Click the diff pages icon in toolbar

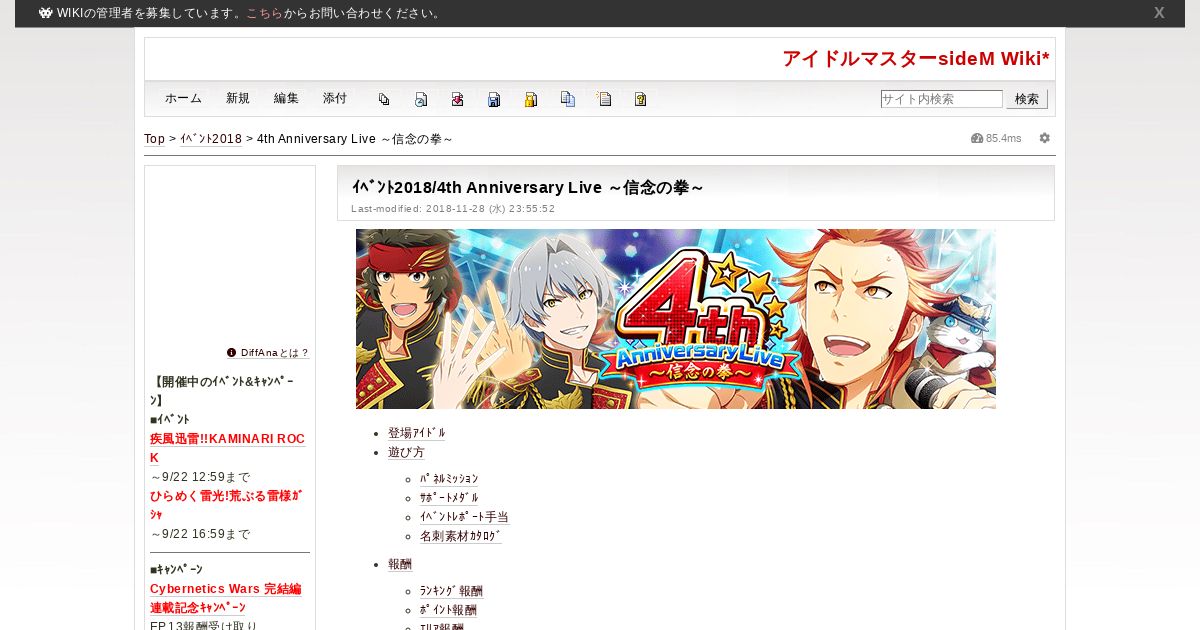[384, 99]
